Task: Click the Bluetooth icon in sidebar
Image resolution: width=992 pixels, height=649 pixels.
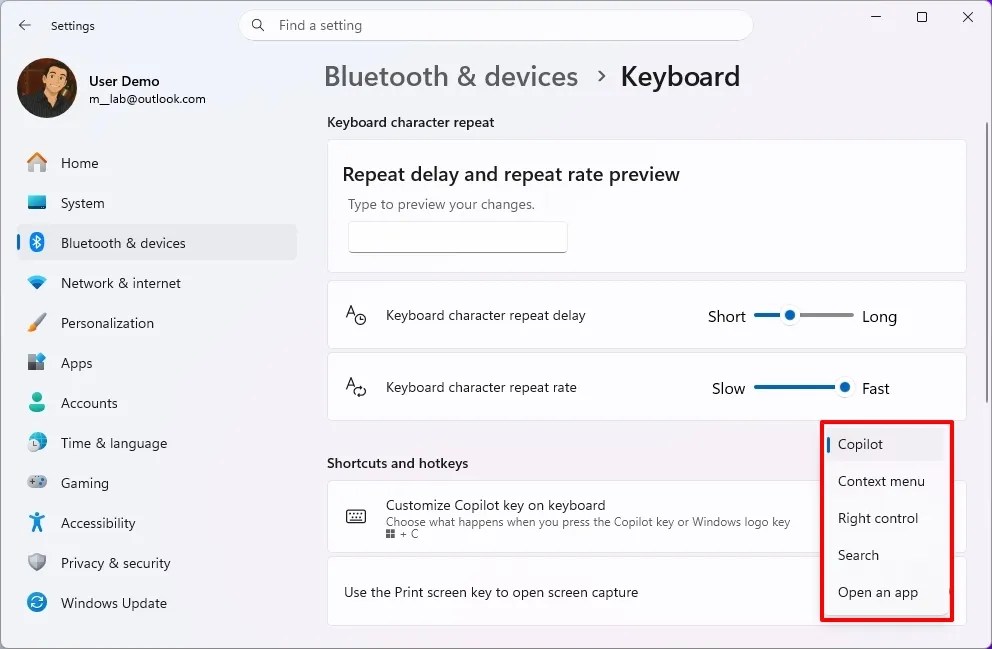Action: pos(37,242)
